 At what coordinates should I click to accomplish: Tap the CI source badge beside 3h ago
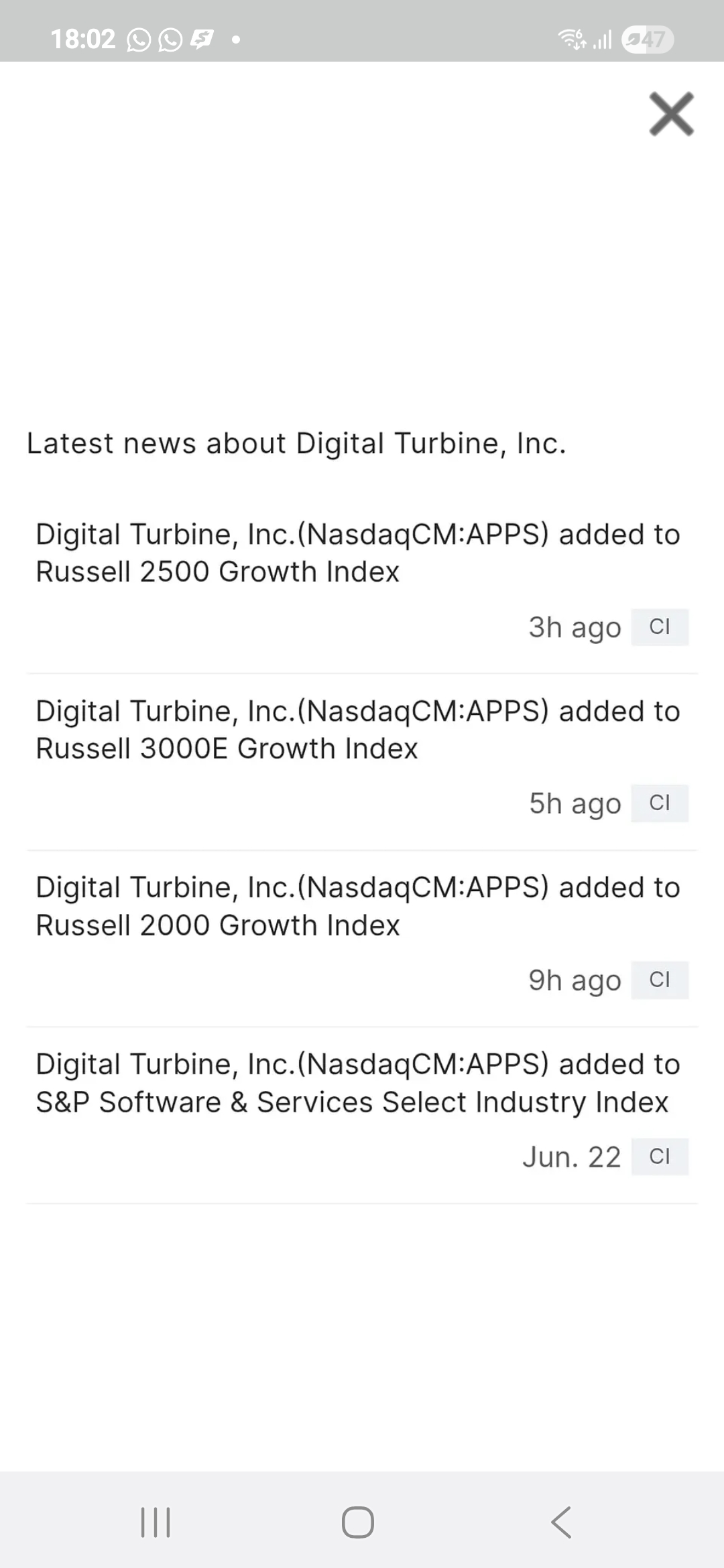tap(660, 627)
